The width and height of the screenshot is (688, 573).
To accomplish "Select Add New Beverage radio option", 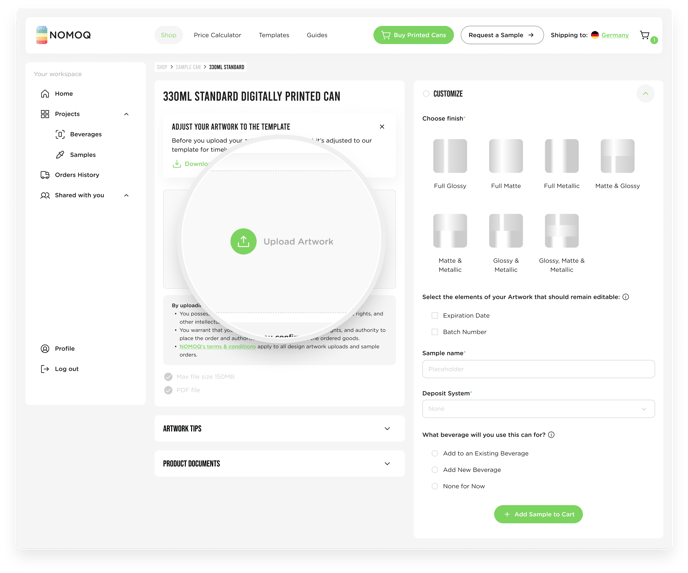I will point(434,470).
